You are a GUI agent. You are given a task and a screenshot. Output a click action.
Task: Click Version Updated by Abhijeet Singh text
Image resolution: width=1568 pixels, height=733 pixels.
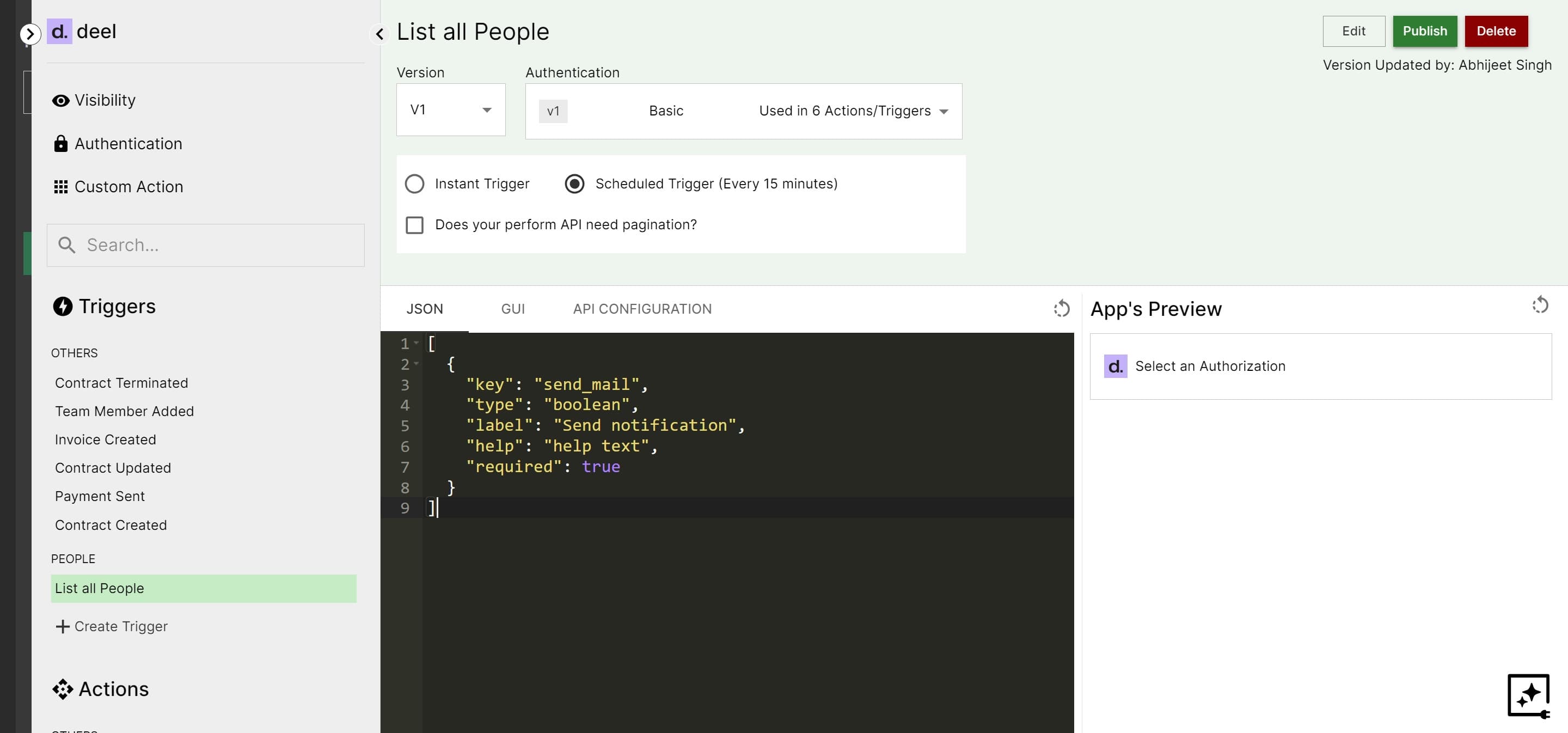click(1437, 65)
